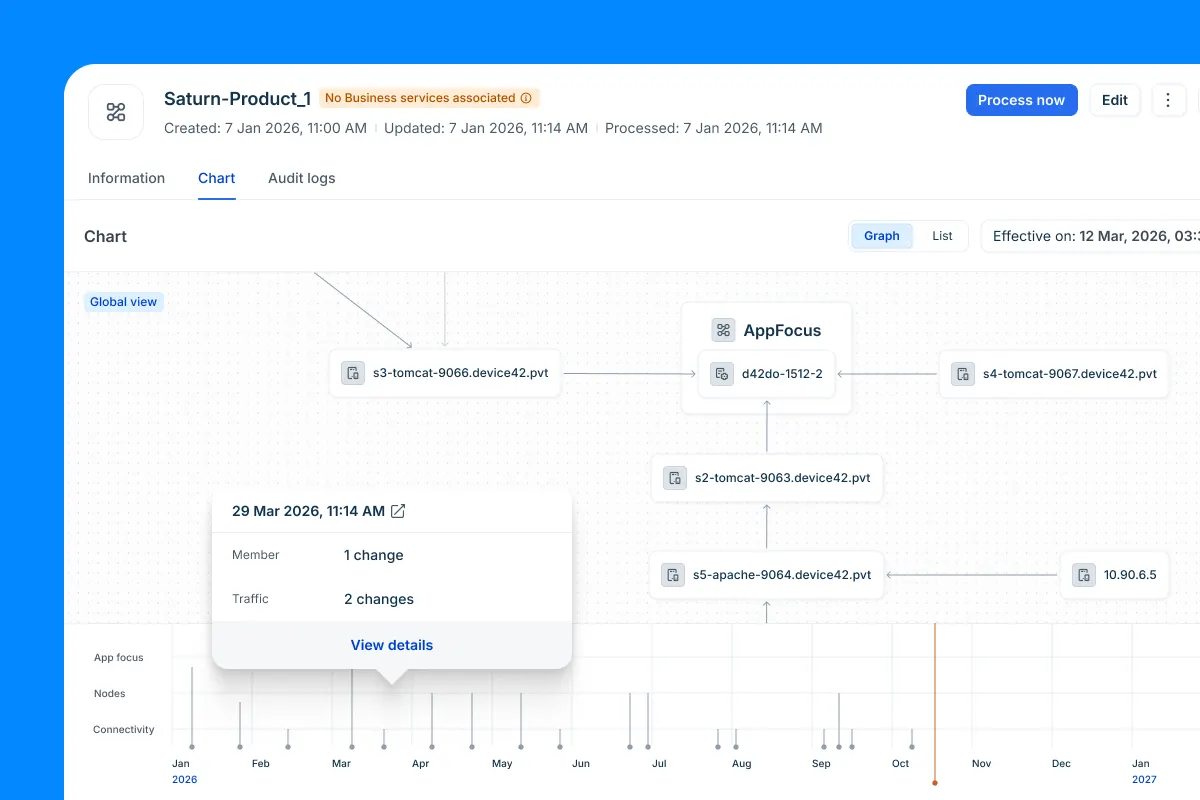
Task: Click the 10.90.6.5 node icon
Action: coord(1084,575)
